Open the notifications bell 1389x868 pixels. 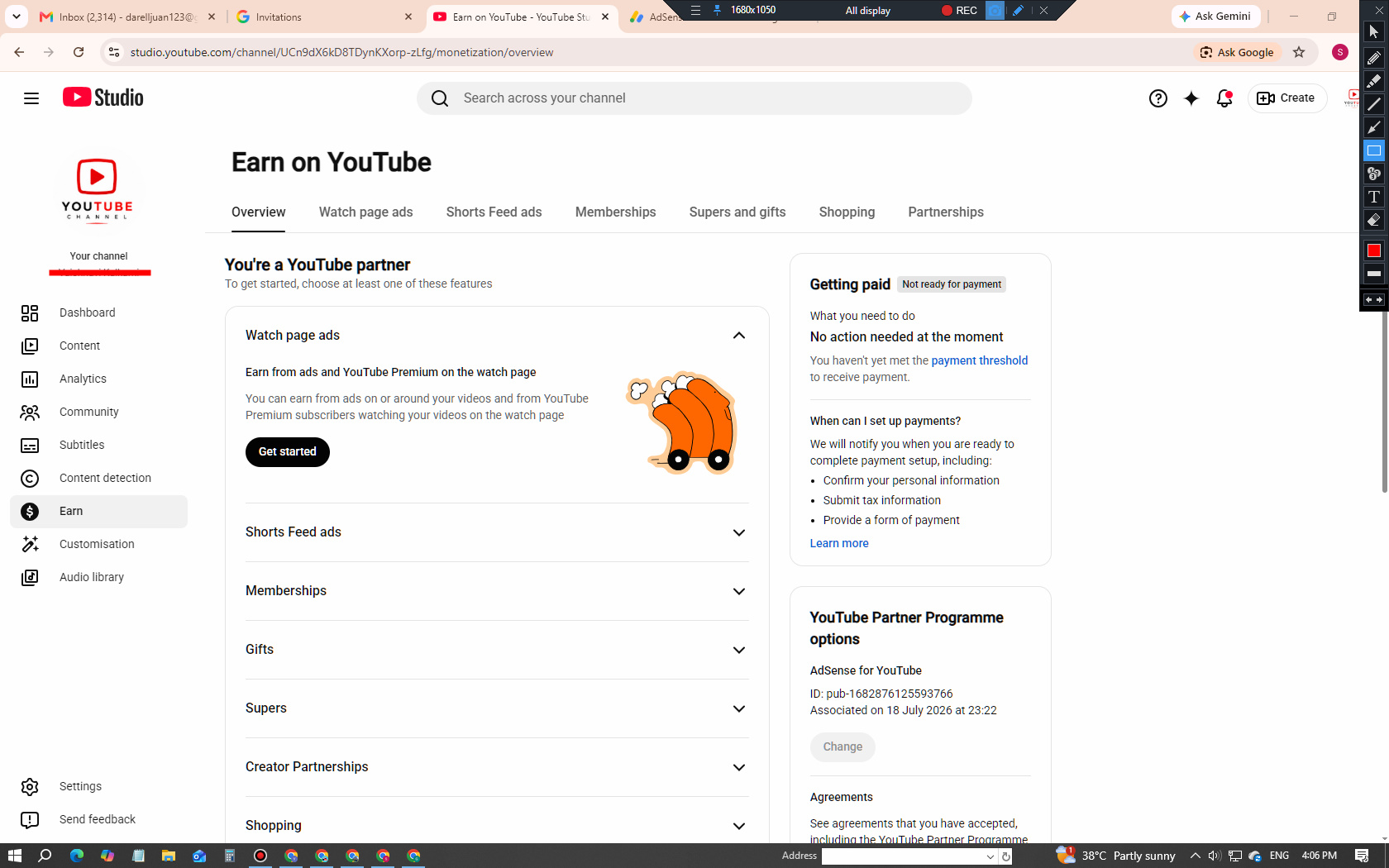(x=1224, y=98)
